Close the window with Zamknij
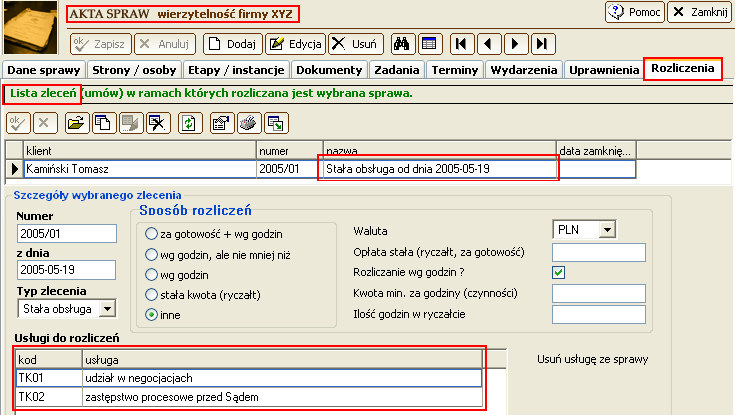The height and width of the screenshot is (415, 735). click(x=699, y=12)
